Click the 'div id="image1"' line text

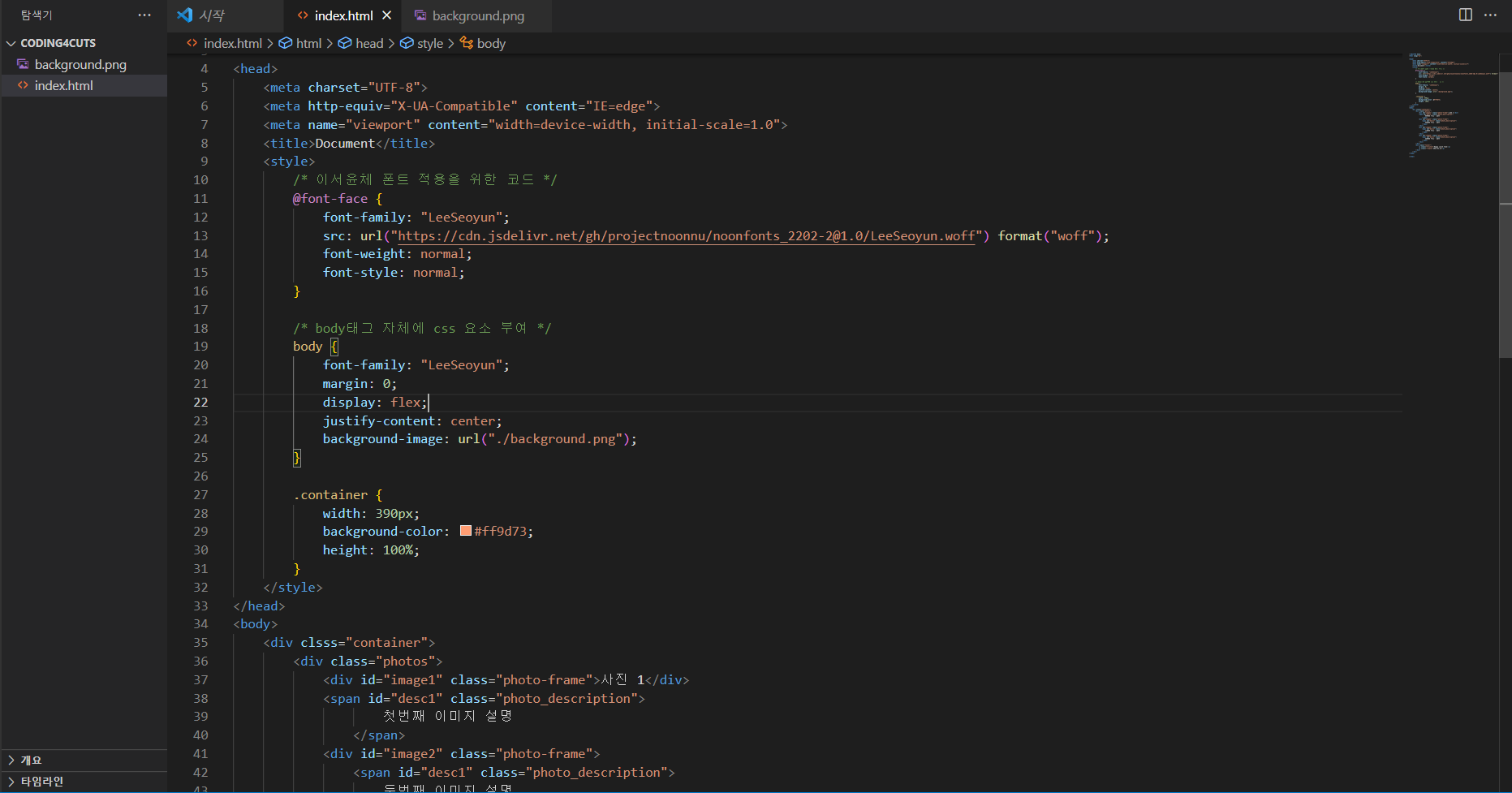click(x=506, y=680)
